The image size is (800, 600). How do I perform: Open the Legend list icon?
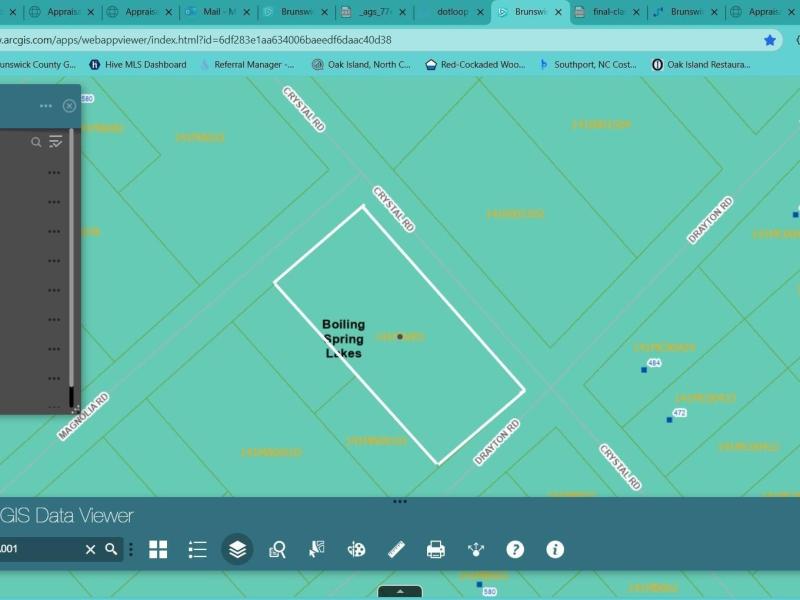pos(198,549)
